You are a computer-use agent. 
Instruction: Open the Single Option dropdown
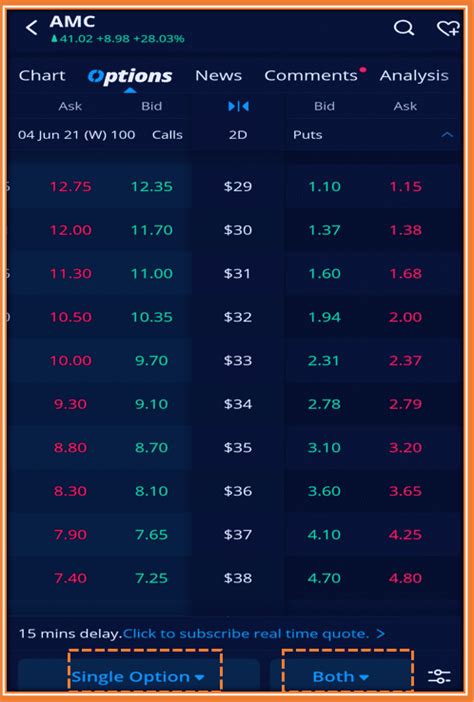tap(138, 676)
